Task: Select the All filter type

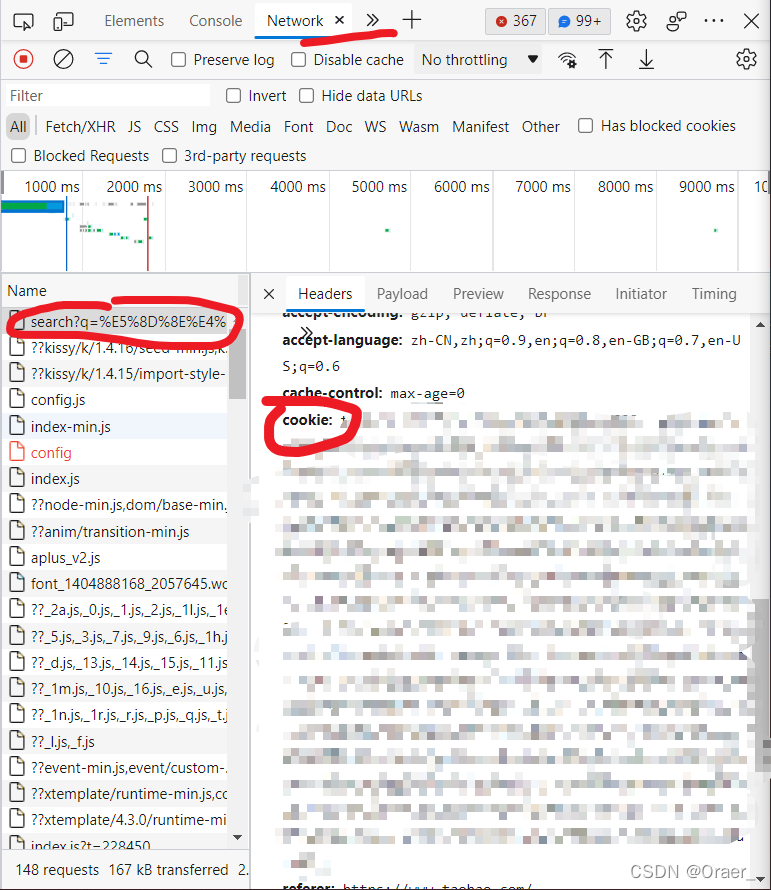Action: click(18, 126)
